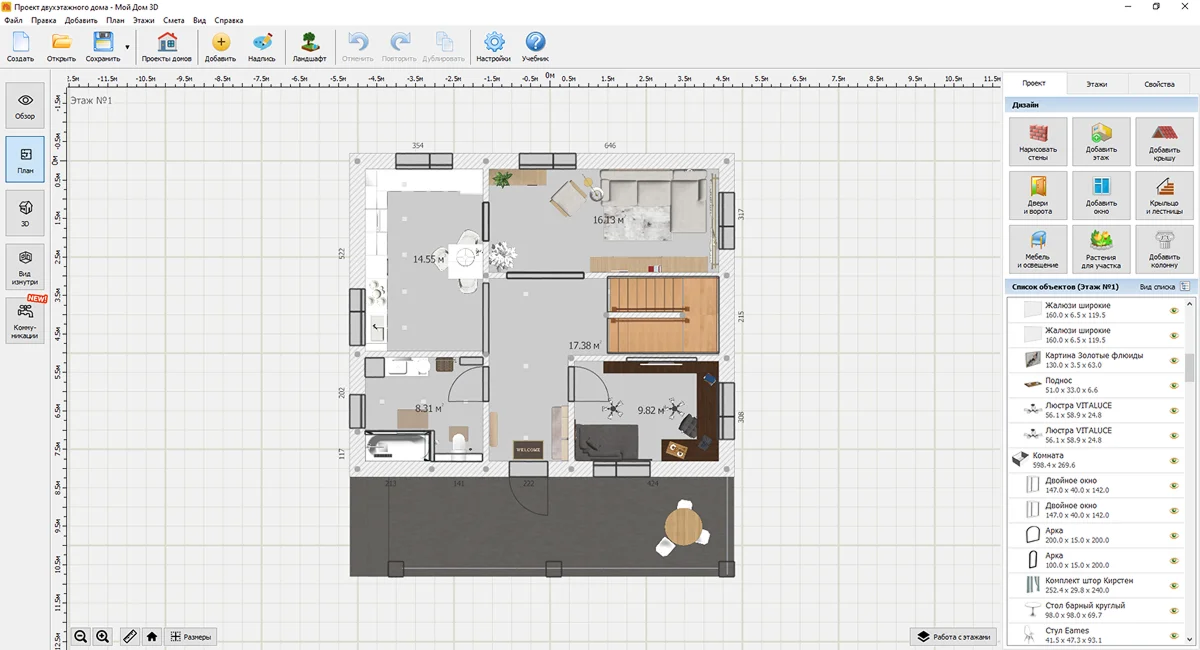Open the Файл menu
The width and height of the screenshot is (1200, 650).
[x=13, y=20]
